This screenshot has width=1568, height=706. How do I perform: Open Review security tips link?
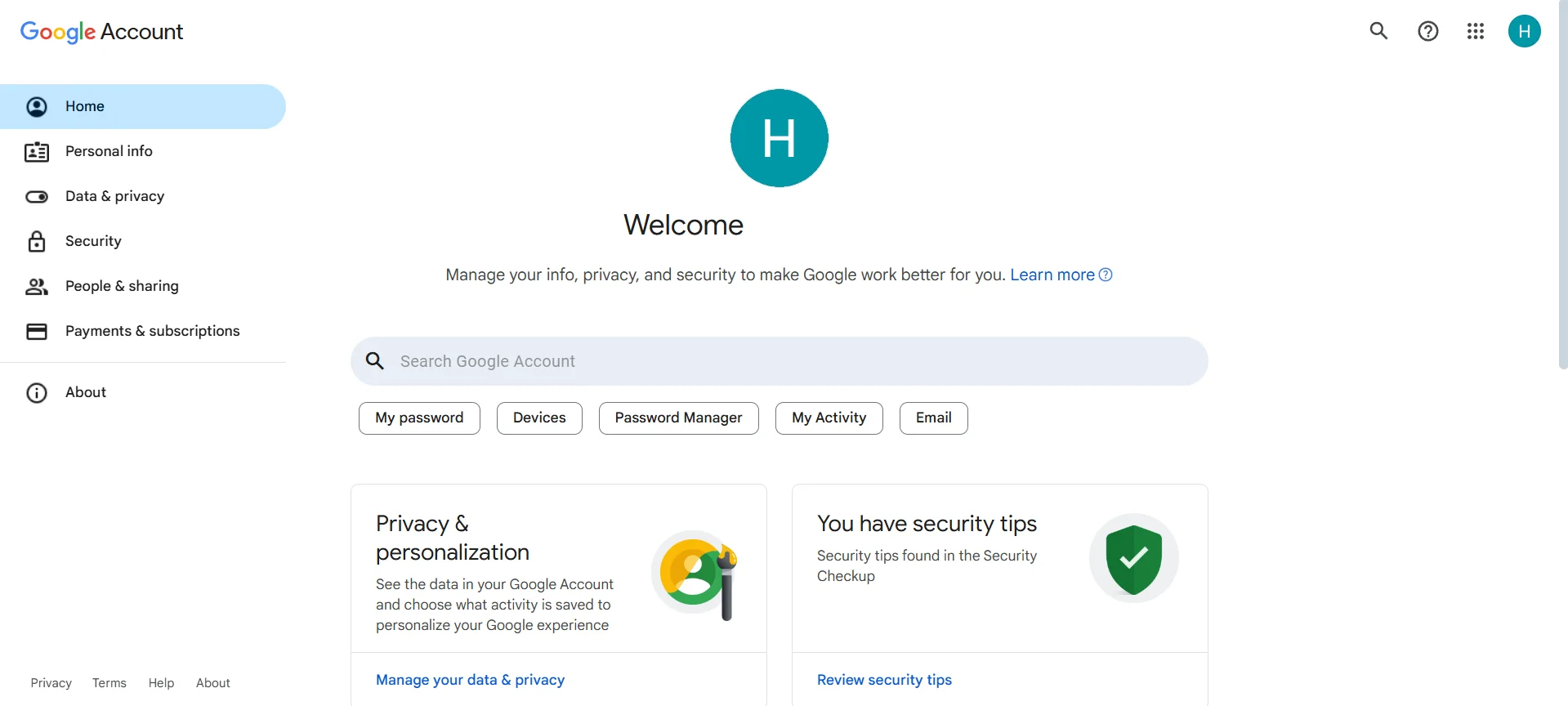click(x=884, y=680)
